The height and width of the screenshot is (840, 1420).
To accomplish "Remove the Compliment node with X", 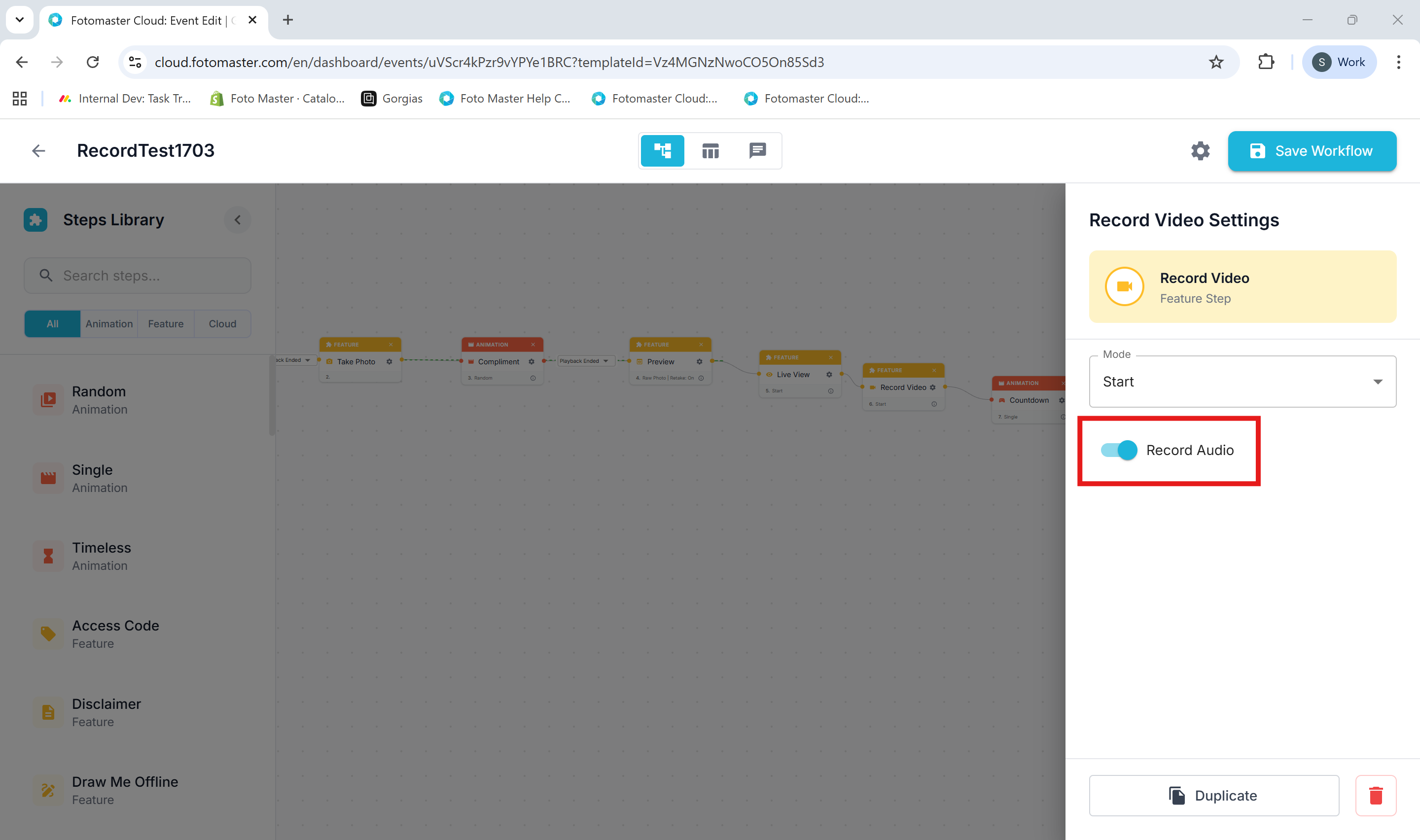I will coord(532,345).
